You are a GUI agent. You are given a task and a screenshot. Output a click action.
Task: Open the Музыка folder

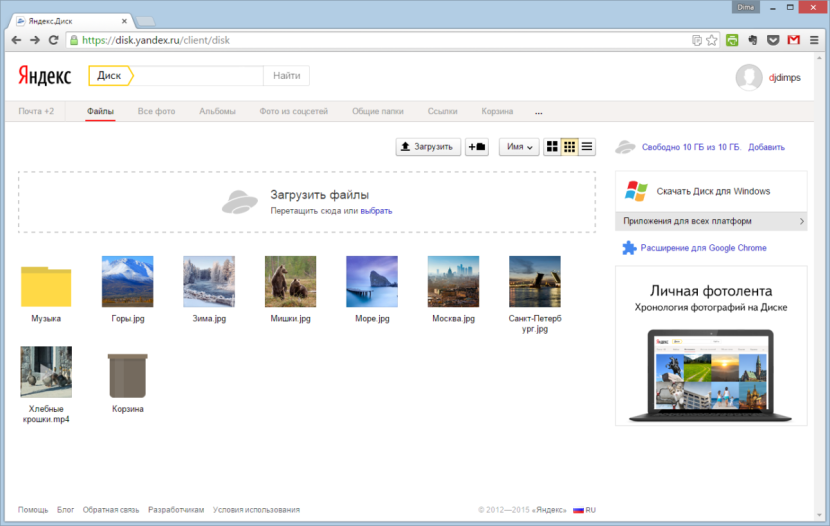[46, 285]
